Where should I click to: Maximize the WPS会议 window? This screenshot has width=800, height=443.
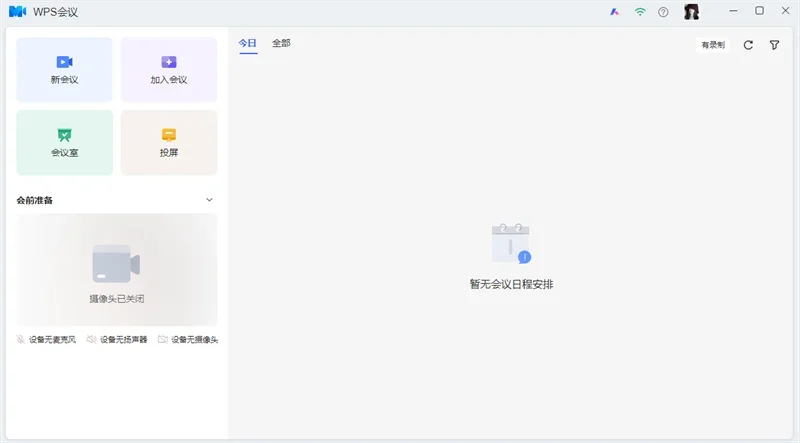(x=759, y=11)
